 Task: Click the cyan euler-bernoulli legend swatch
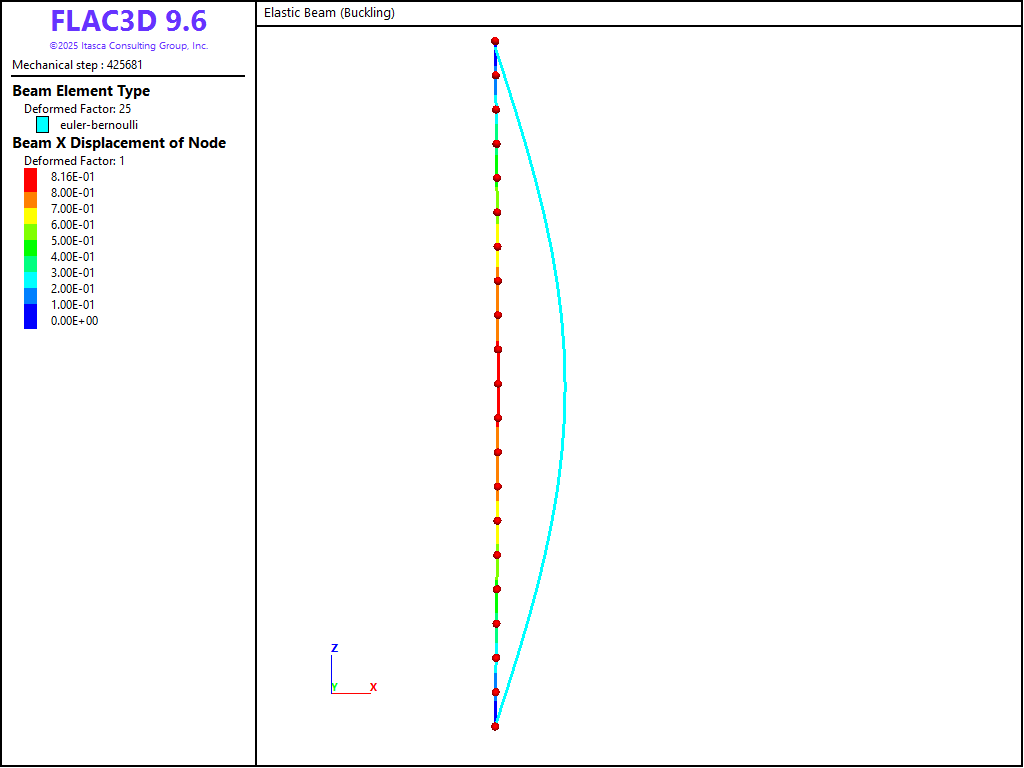42,125
